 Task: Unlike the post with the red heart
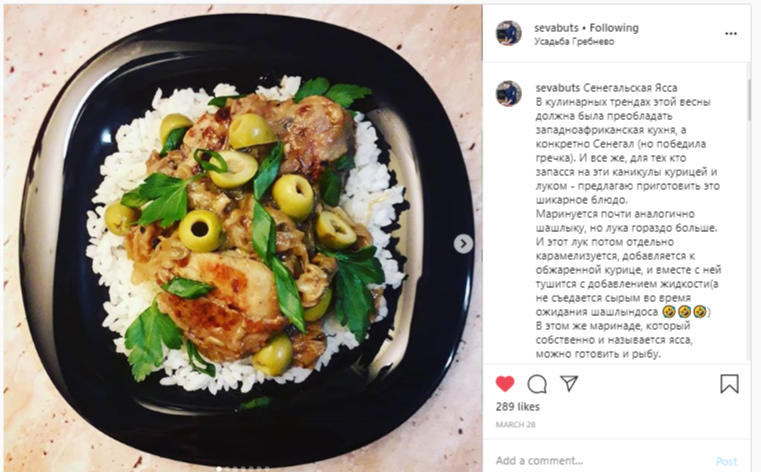coord(505,384)
